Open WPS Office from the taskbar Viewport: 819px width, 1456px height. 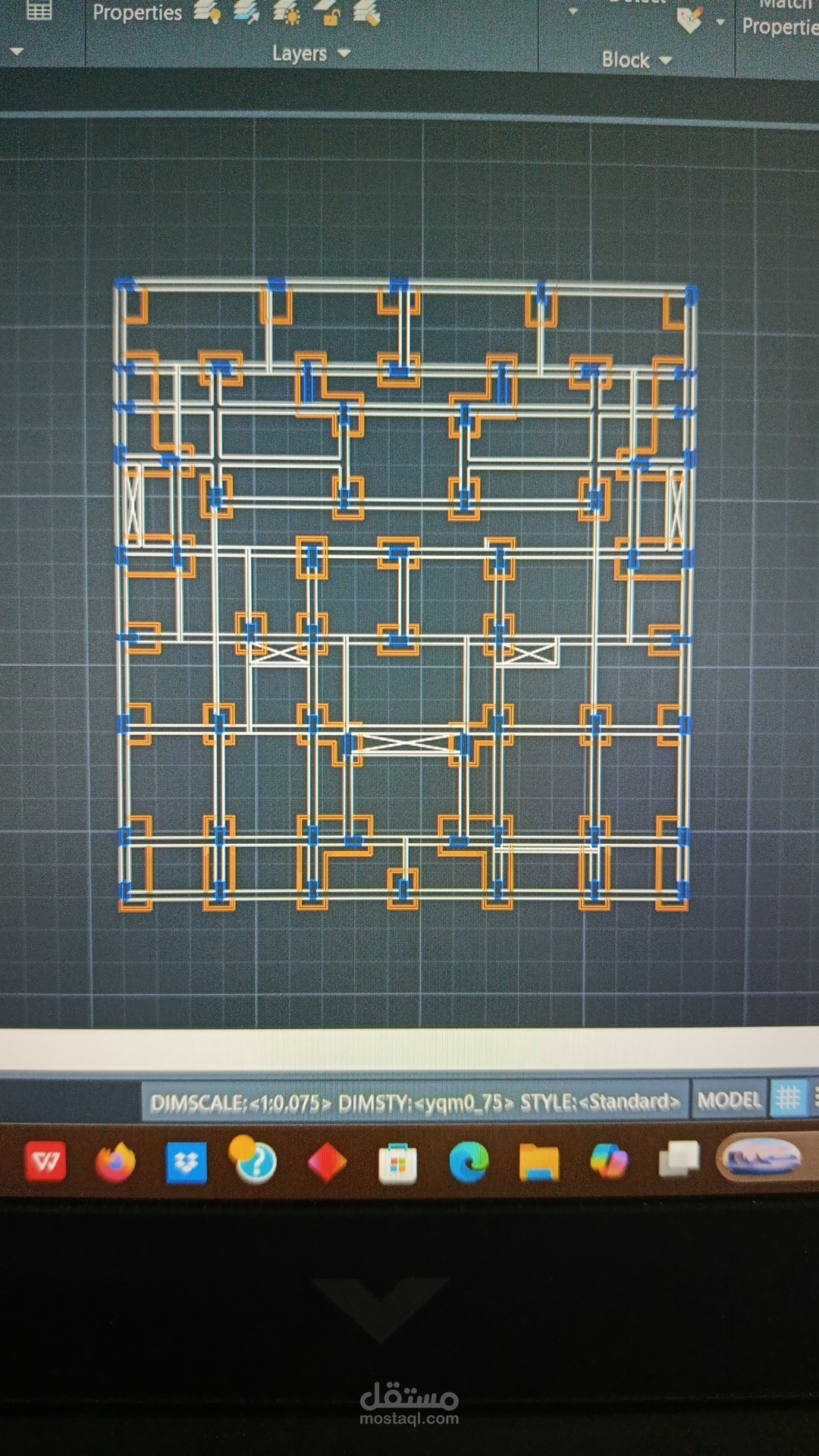[45, 1162]
